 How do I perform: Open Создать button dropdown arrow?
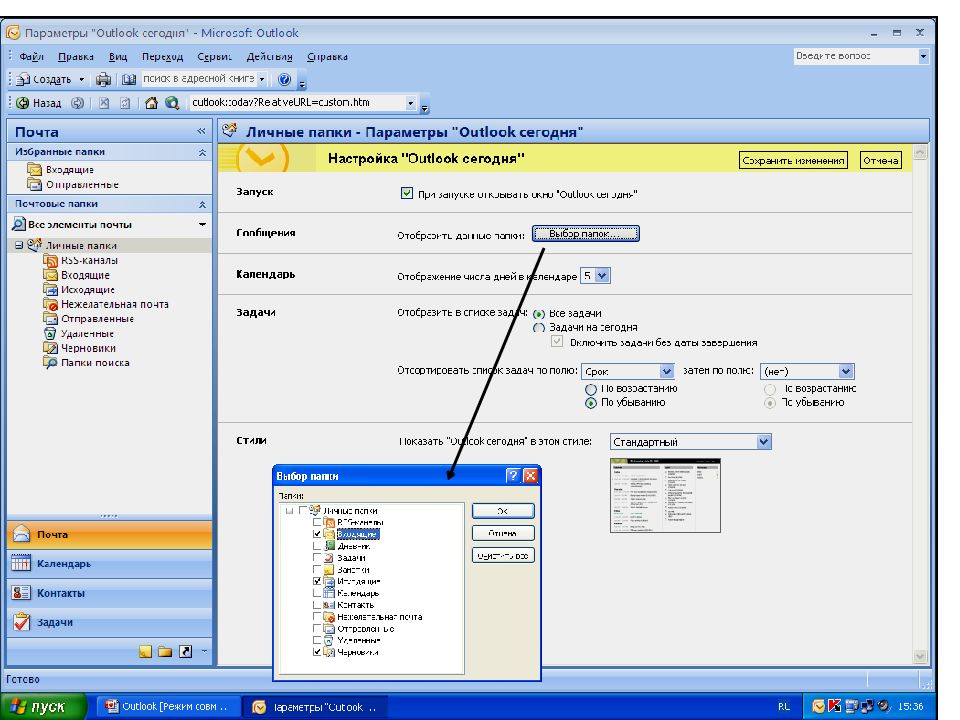click(x=81, y=79)
